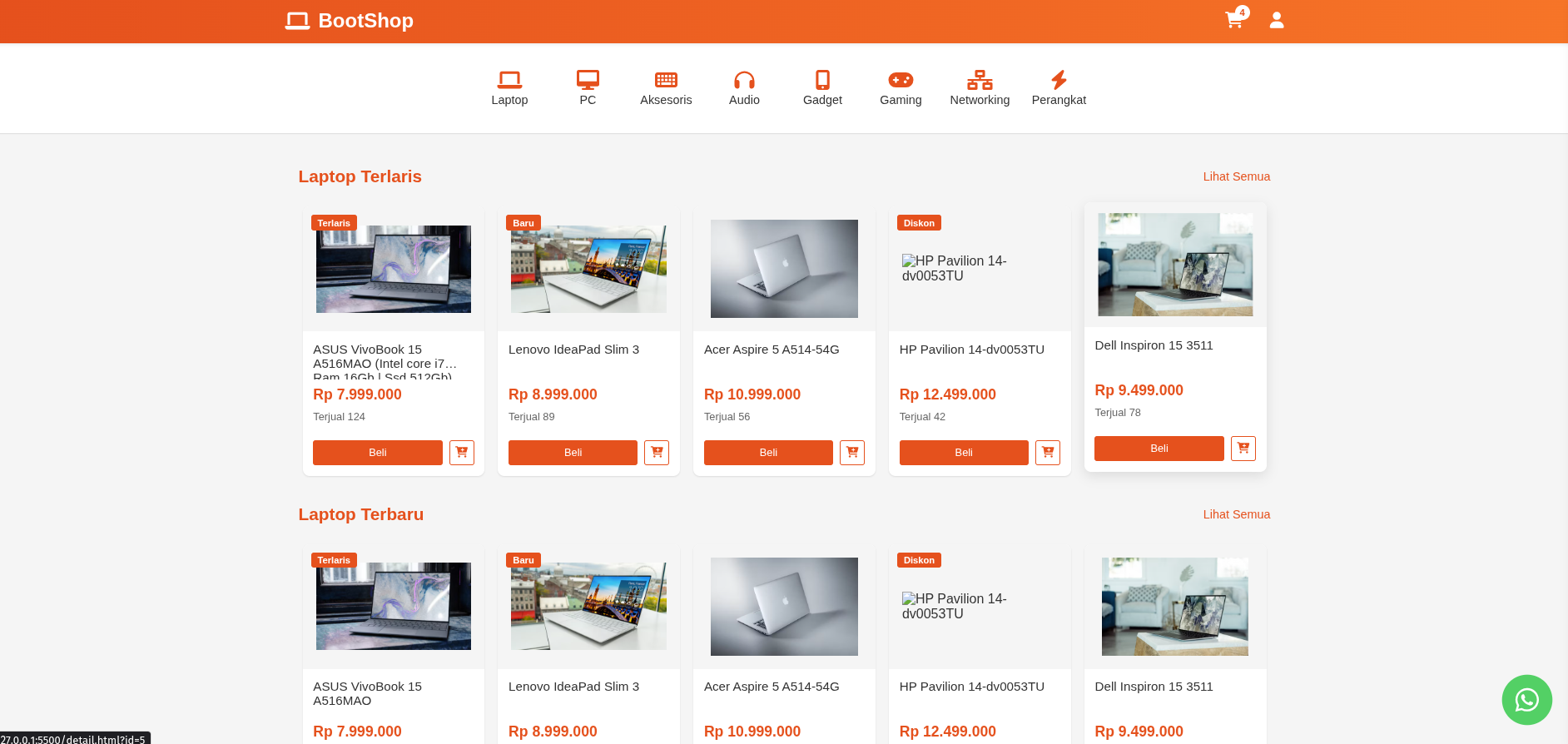Click add-to-cart icon for Acer Aspire 5
Image resolution: width=1568 pixels, height=744 pixels.
[851, 453]
